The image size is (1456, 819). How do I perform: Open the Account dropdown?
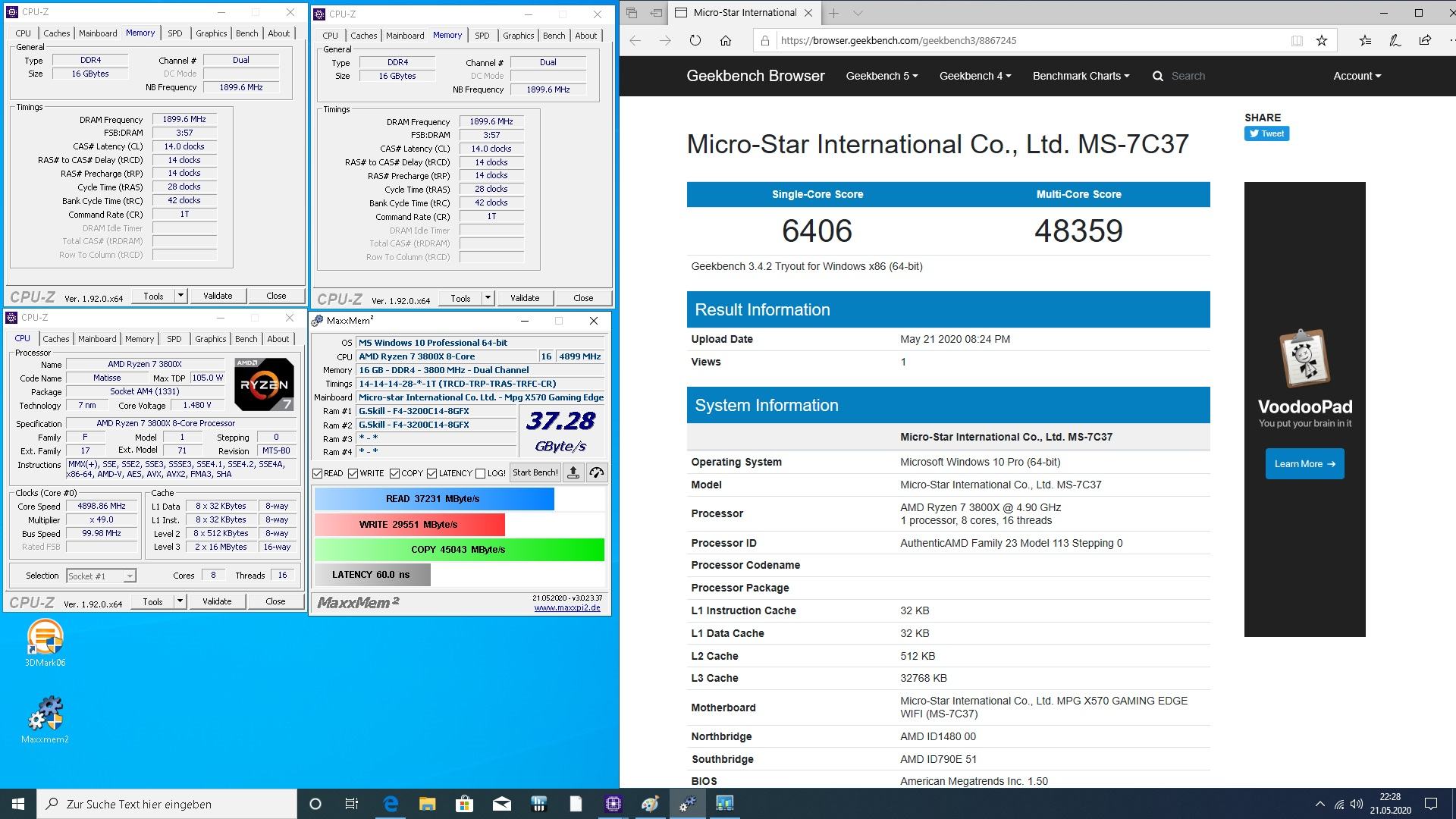1357,76
